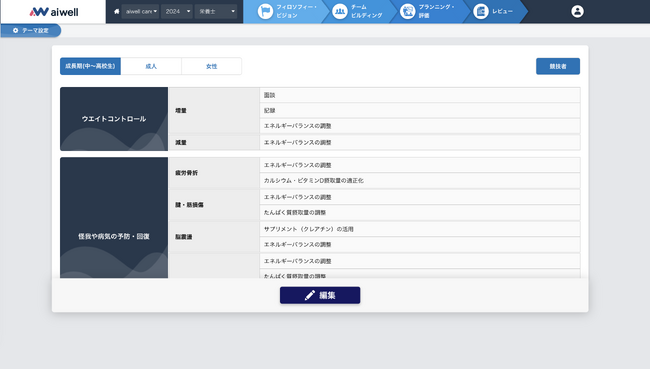Click カルシウム・ビタミンD摂取量の適正化 row
This screenshot has width=650, height=369.
click(420, 180)
